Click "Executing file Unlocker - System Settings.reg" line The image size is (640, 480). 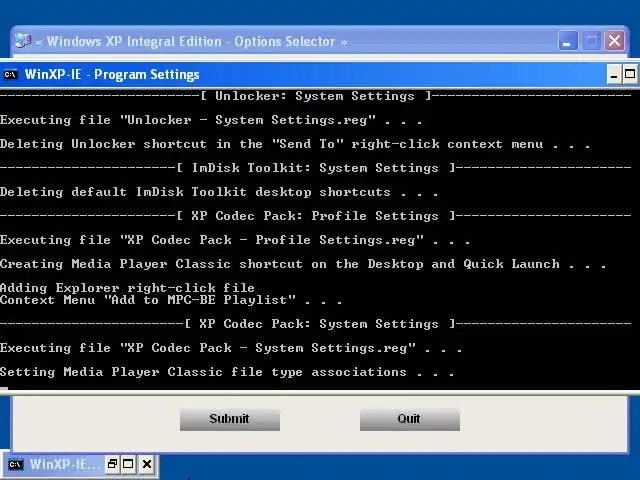point(211,120)
